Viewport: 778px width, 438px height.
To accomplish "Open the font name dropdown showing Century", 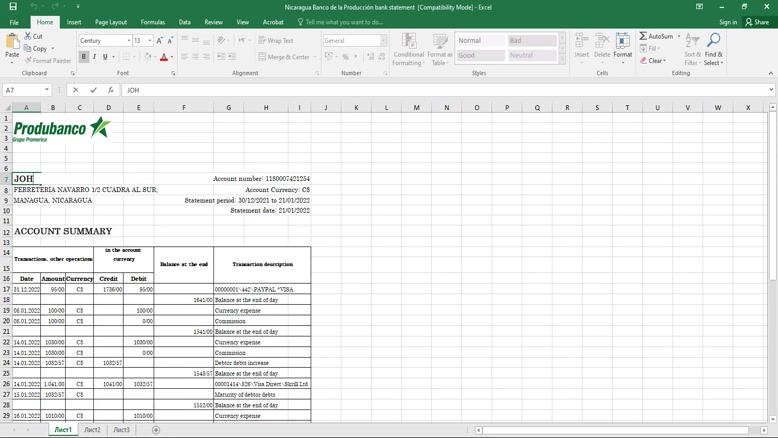I will [129, 41].
